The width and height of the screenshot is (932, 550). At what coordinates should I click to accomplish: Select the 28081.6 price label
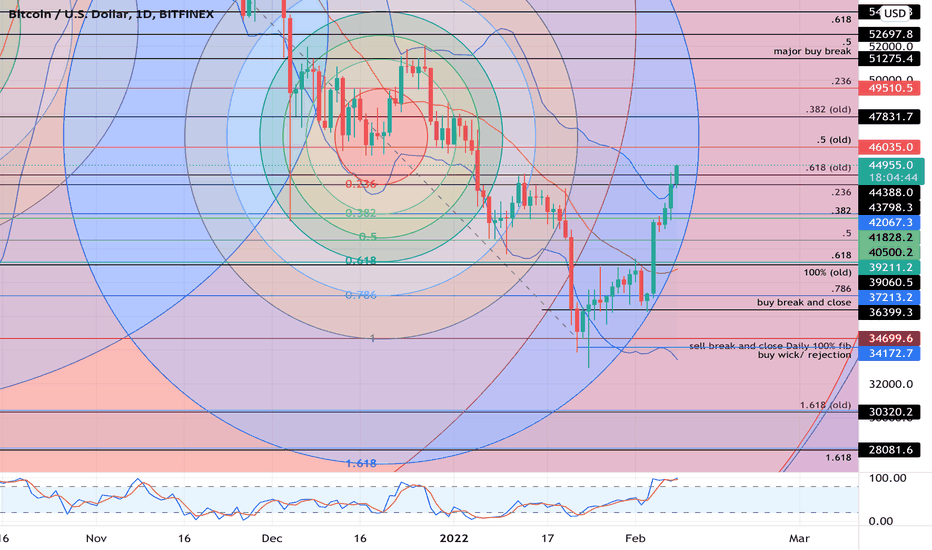890,450
